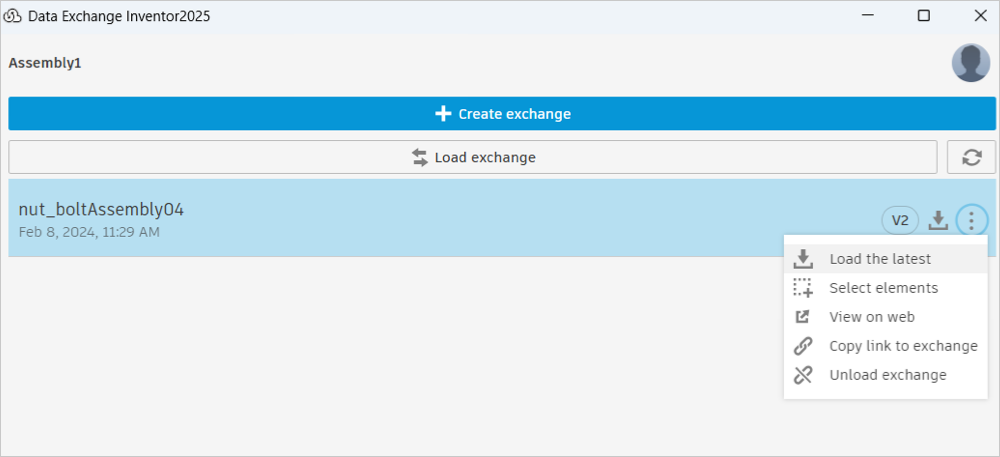The width and height of the screenshot is (1000, 457).
Task: Choose Load the latest from the menu
Action: coord(885,259)
